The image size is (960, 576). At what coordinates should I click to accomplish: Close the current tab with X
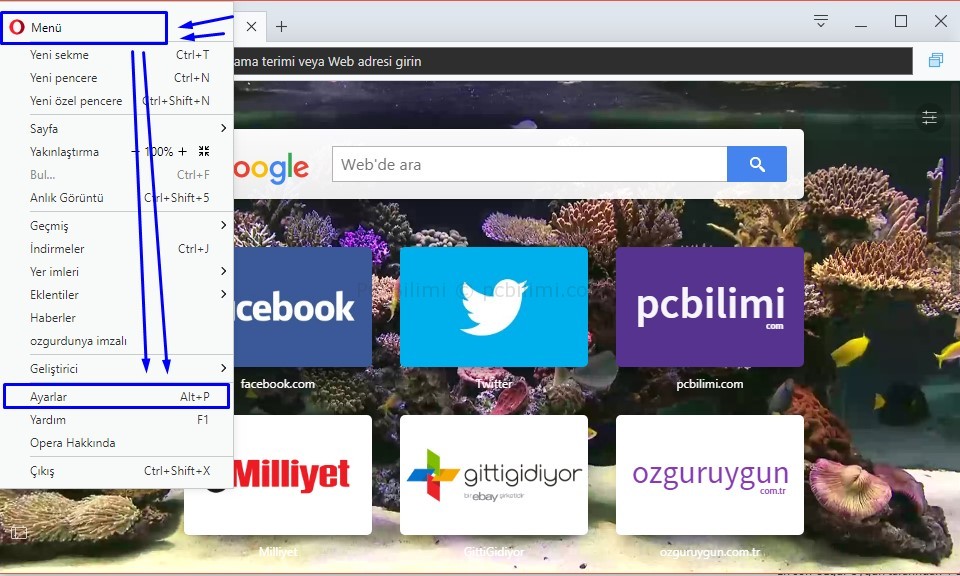coord(251,26)
